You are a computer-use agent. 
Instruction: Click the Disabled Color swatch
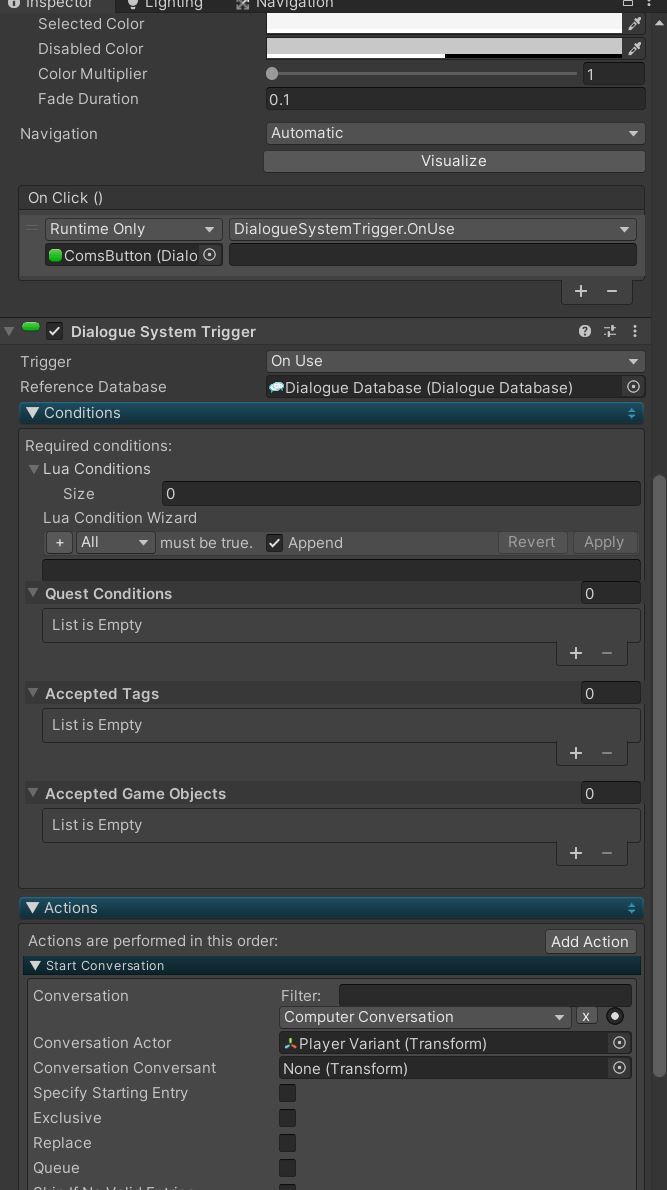pos(445,49)
